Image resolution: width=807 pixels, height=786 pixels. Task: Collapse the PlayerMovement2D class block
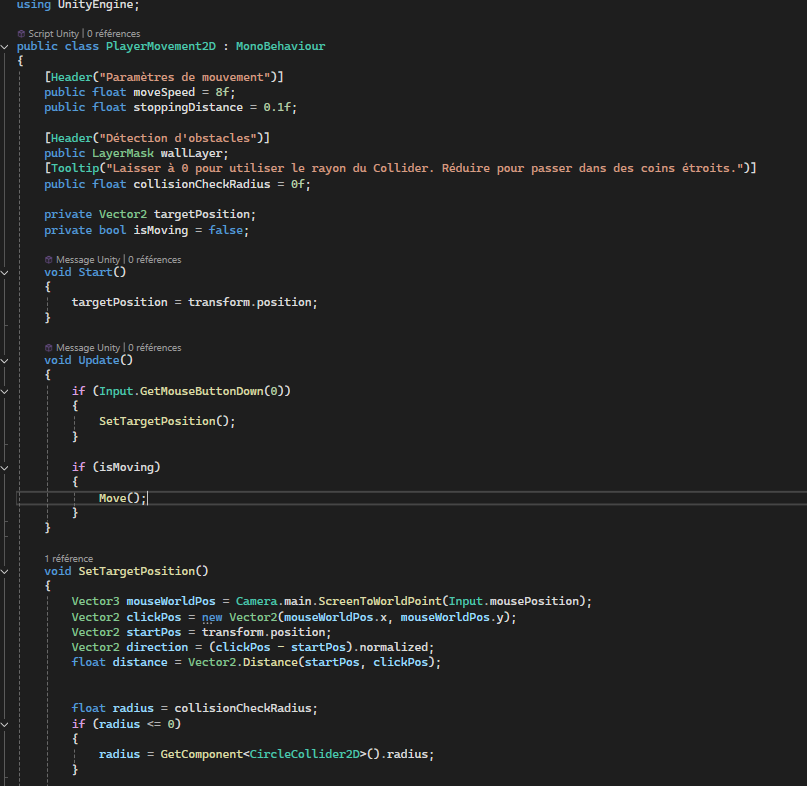[5, 47]
